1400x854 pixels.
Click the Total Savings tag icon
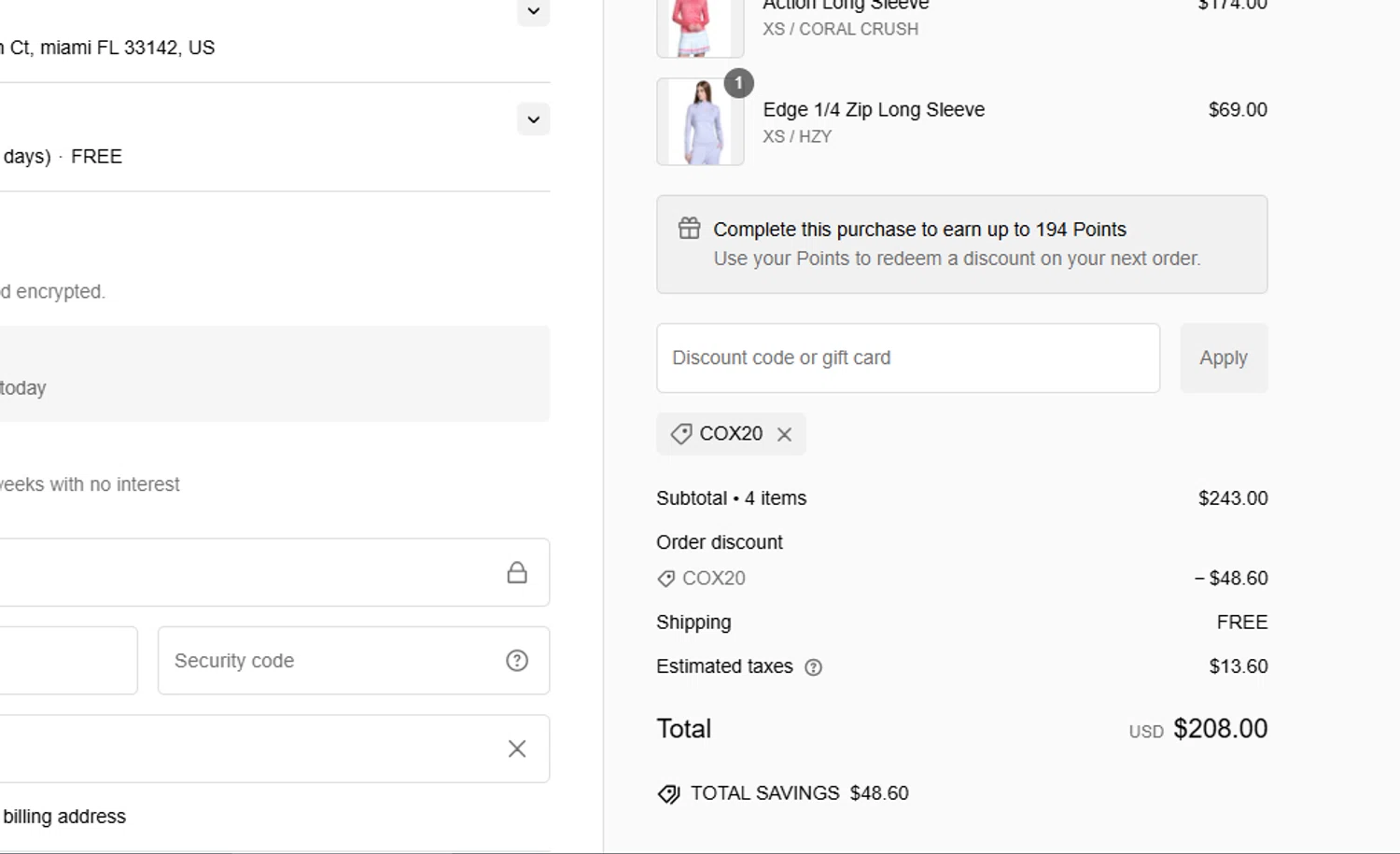(x=668, y=794)
